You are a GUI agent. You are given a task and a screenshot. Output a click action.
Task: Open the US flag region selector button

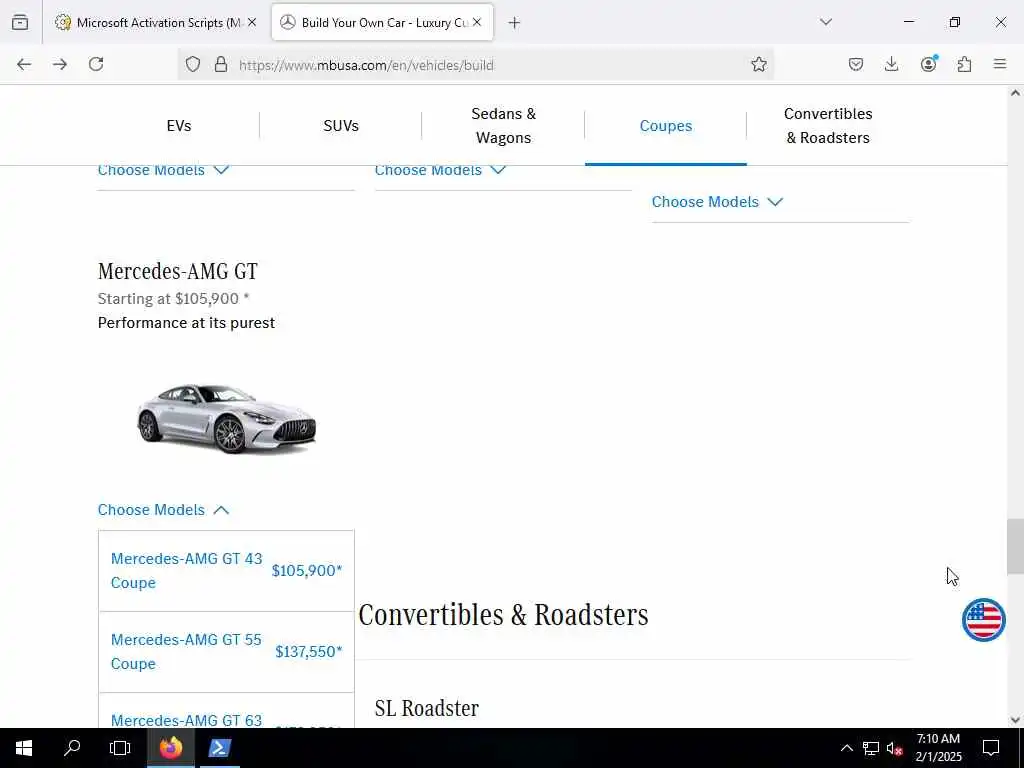(x=984, y=620)
